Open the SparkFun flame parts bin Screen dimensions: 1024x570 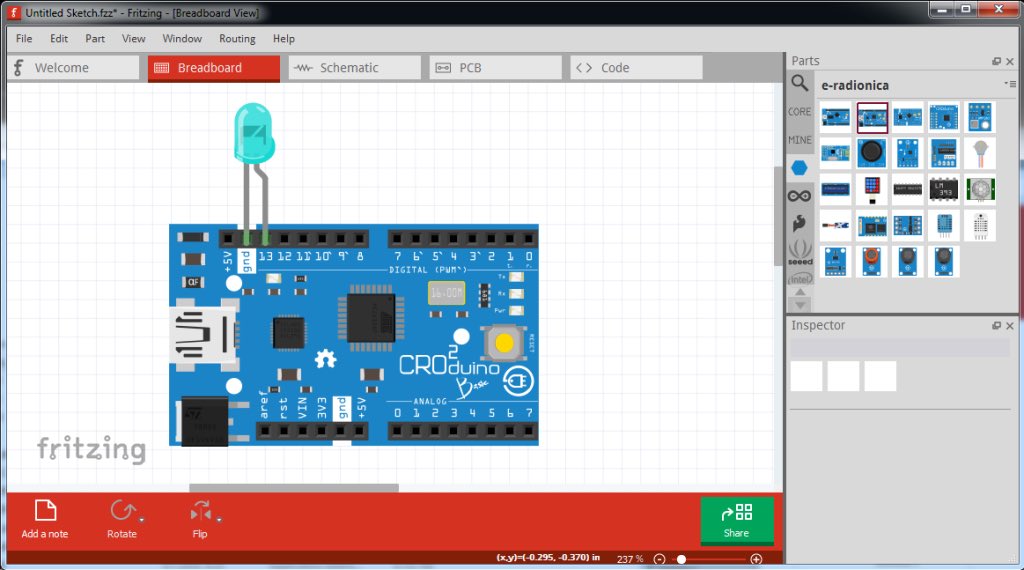point(799,223)
